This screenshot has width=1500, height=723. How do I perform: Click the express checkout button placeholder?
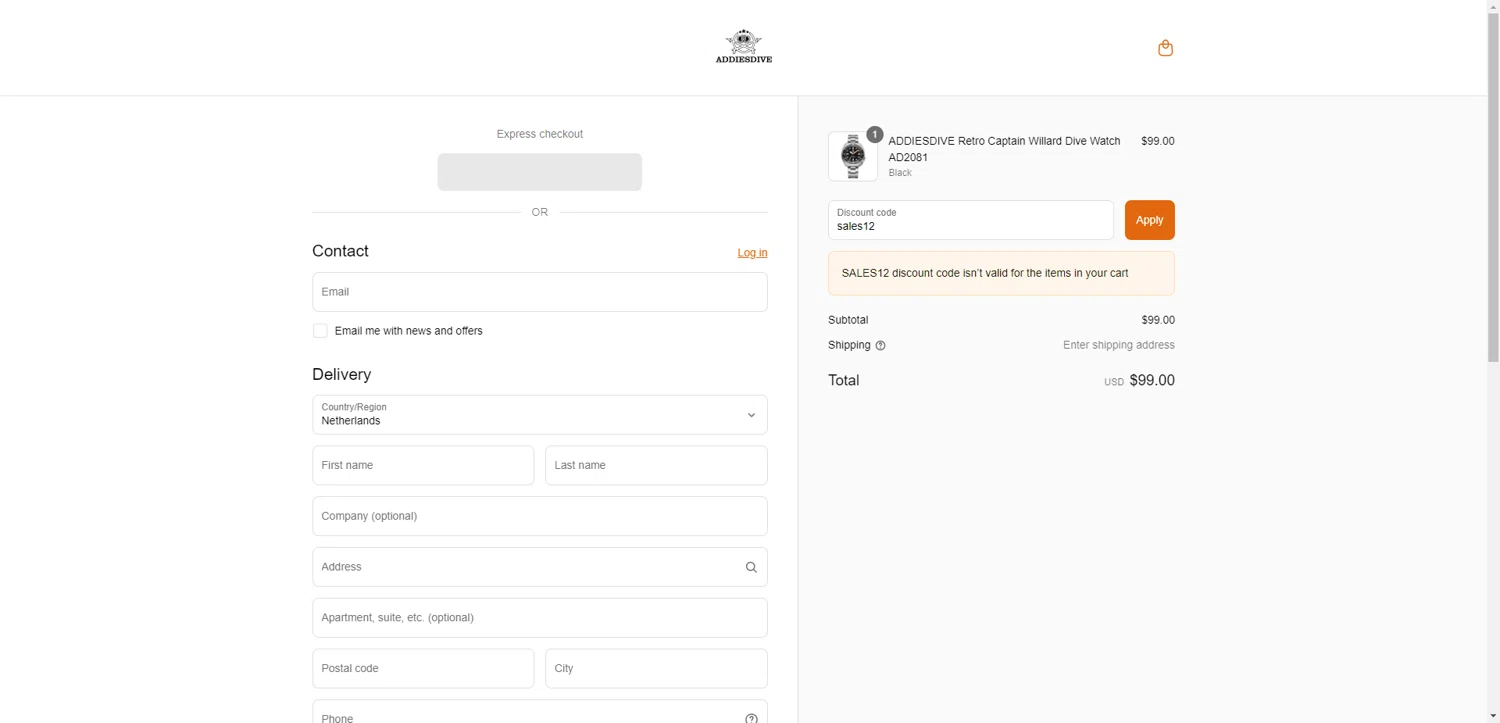point(540,172)
